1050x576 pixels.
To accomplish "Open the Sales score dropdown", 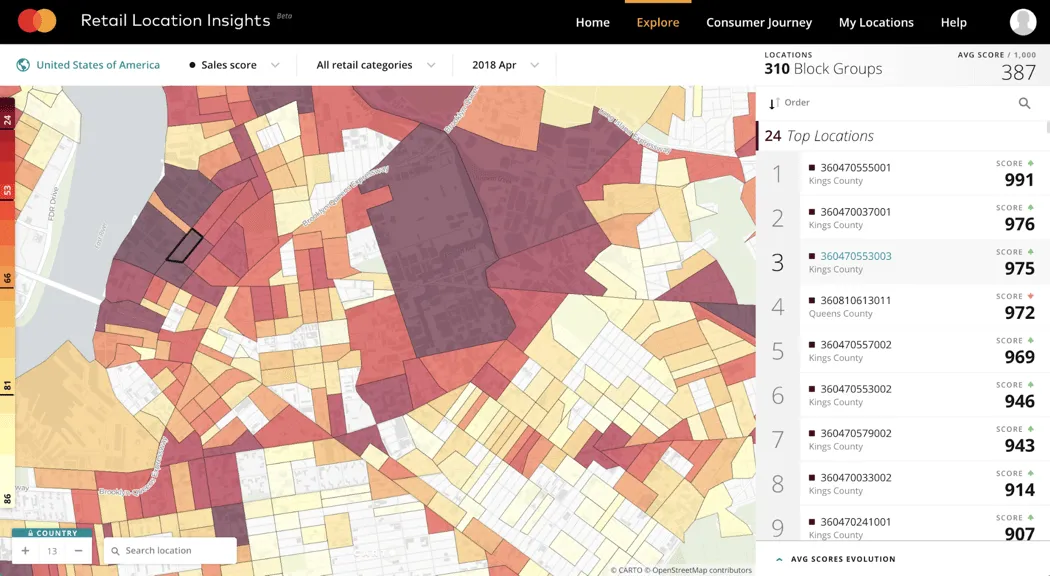I will point(235,65).
